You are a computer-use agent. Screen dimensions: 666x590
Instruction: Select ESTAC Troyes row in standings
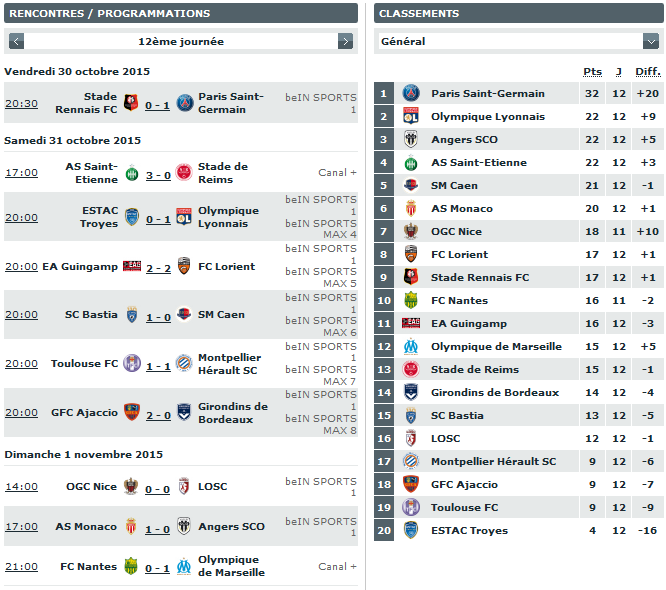(x=519, y=530)
